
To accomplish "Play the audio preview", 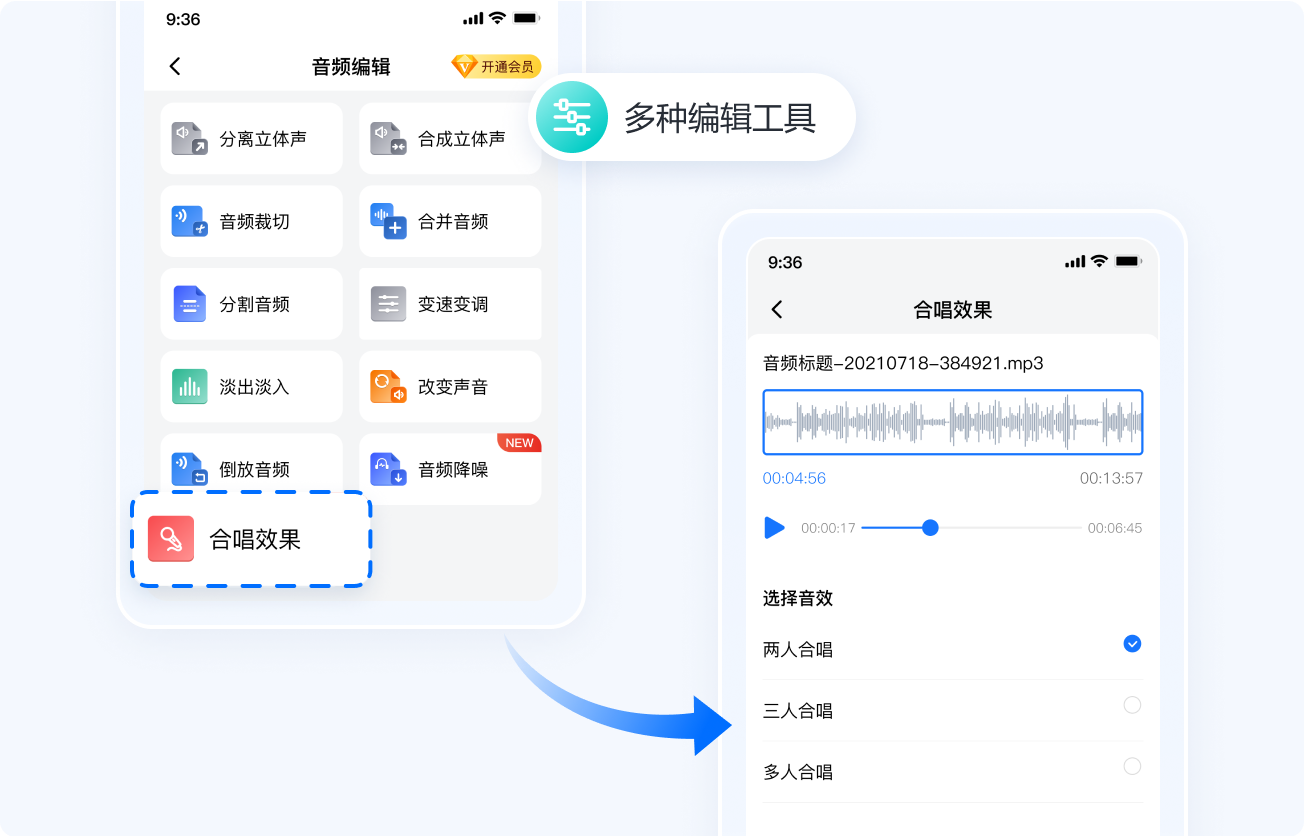I will pos(774,527).
